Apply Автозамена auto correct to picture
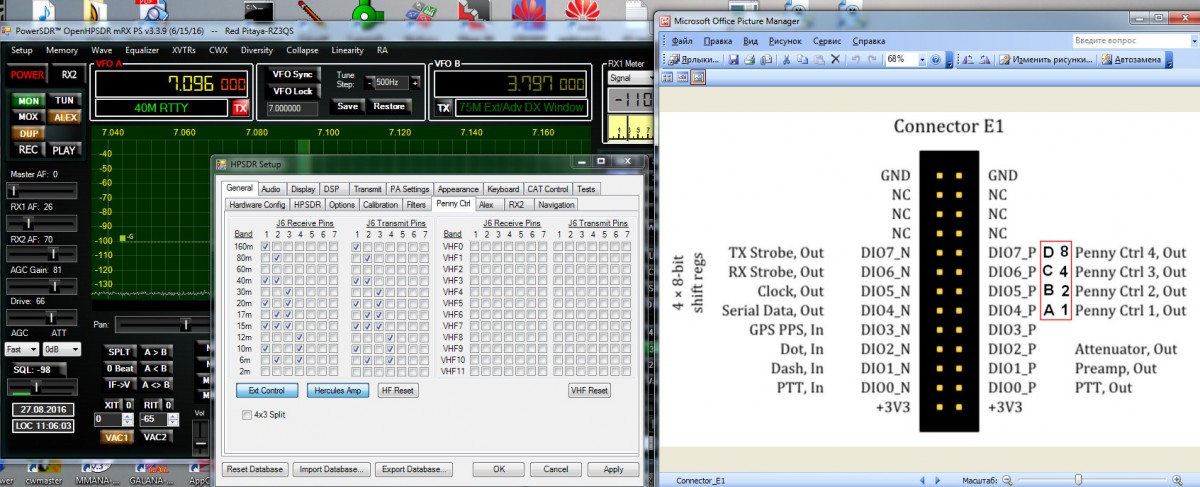The height and width of the screenshot is (487, 1200). point(1132,59)
